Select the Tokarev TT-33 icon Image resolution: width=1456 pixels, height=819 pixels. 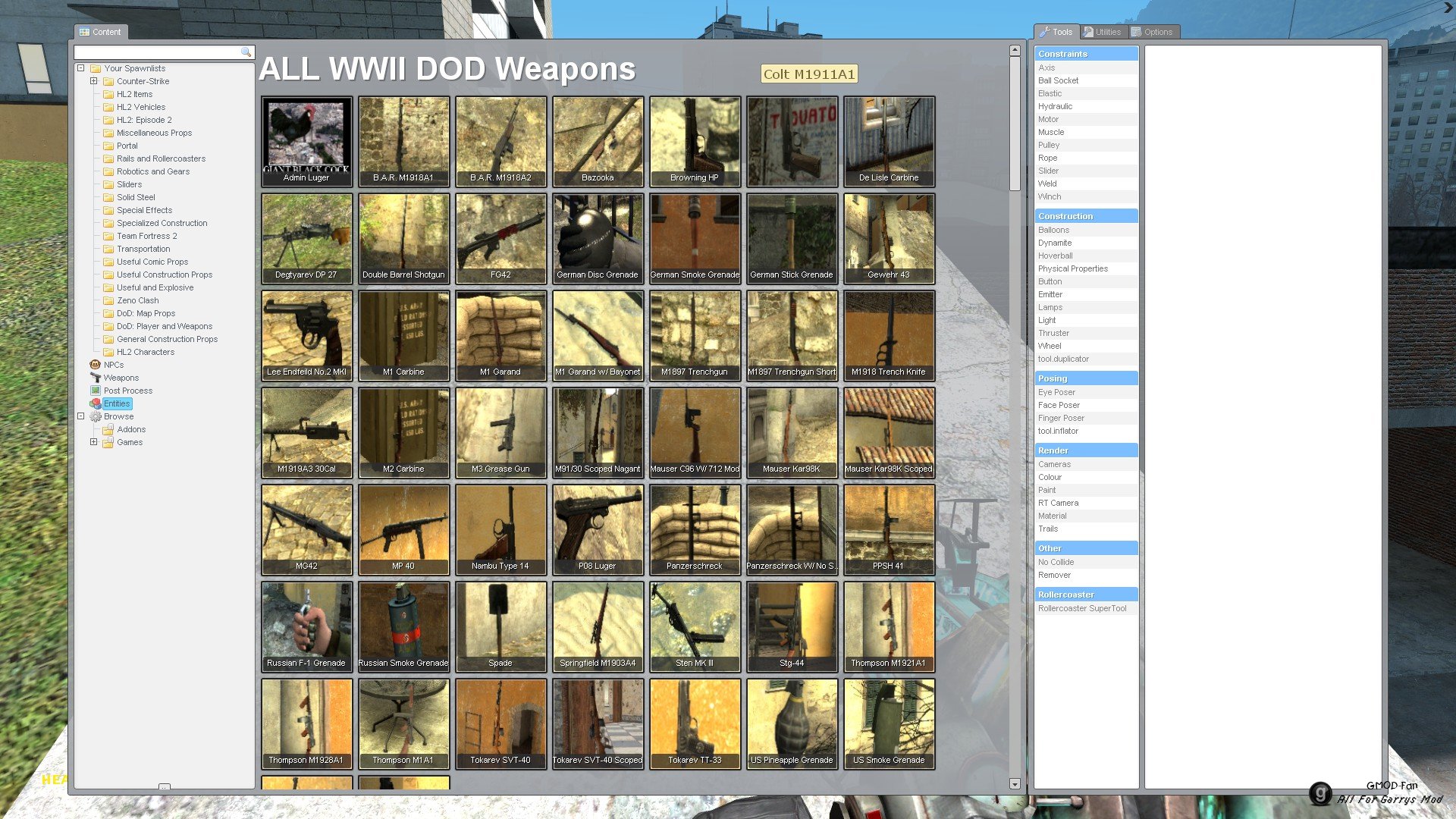click(695, 723)
